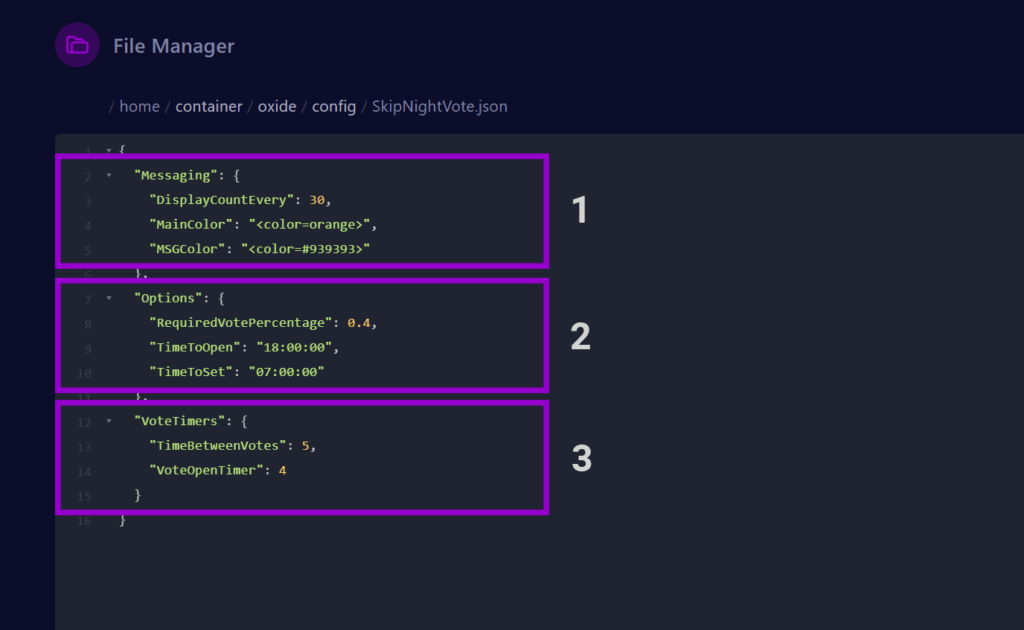Click the MSGColor #939393 value
The image size is (1024, 630).
(x=305, y=249)
